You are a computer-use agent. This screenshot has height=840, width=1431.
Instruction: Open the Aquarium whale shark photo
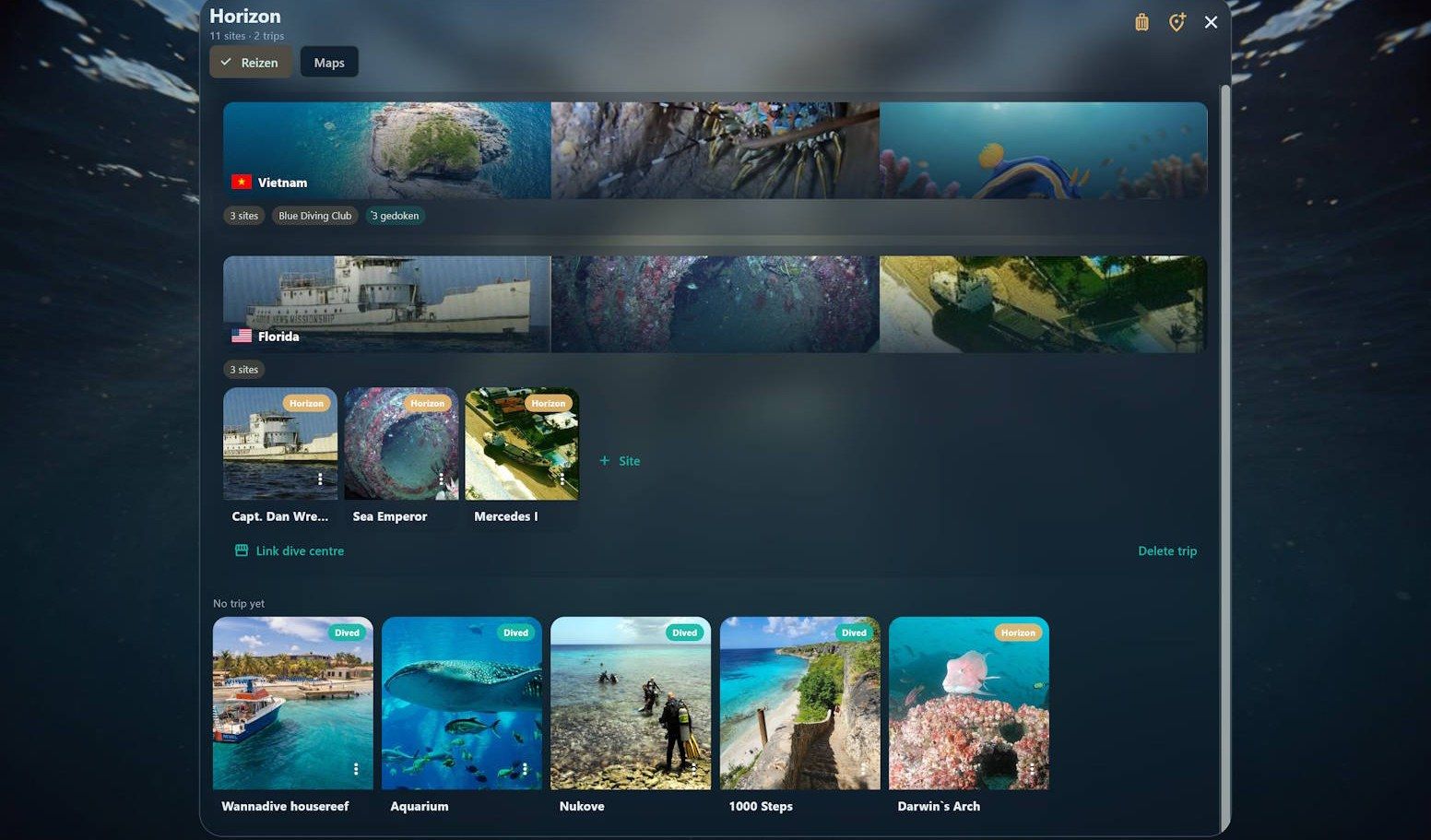(x=462, y=705)
